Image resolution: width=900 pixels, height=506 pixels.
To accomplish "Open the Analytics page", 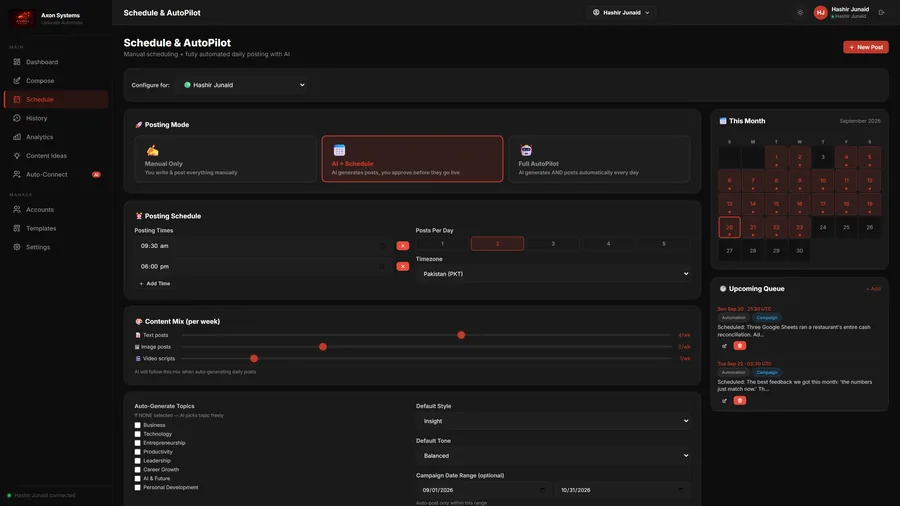I will pos(56,137).
